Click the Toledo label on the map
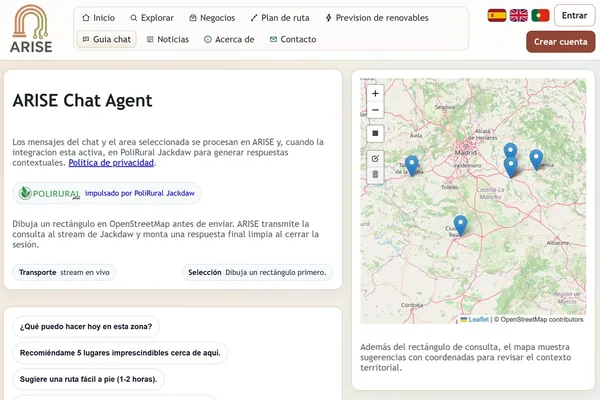Screen dimensions: 600x400 click(x=450, y=187)
